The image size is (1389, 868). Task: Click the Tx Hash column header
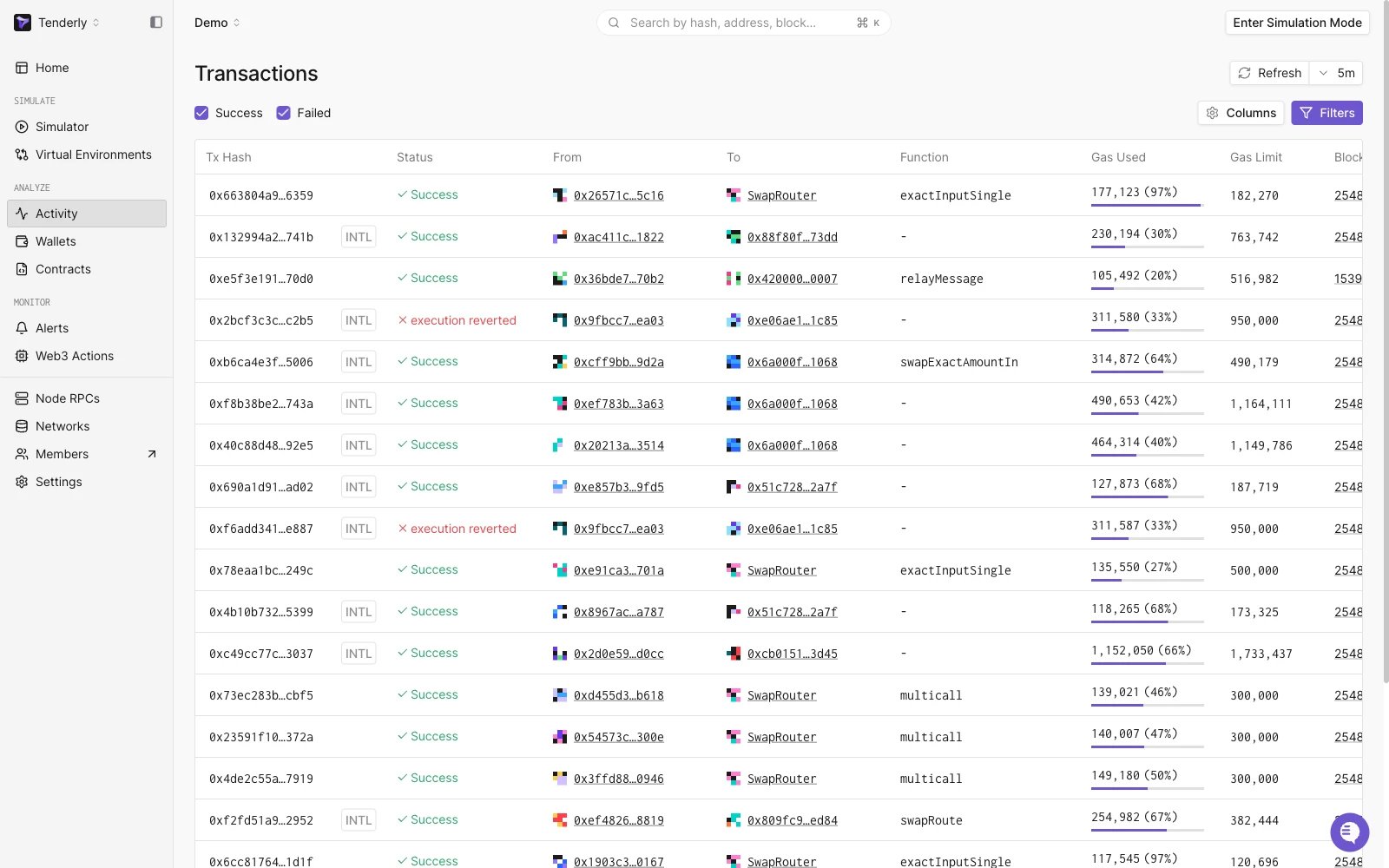[228, 157]
